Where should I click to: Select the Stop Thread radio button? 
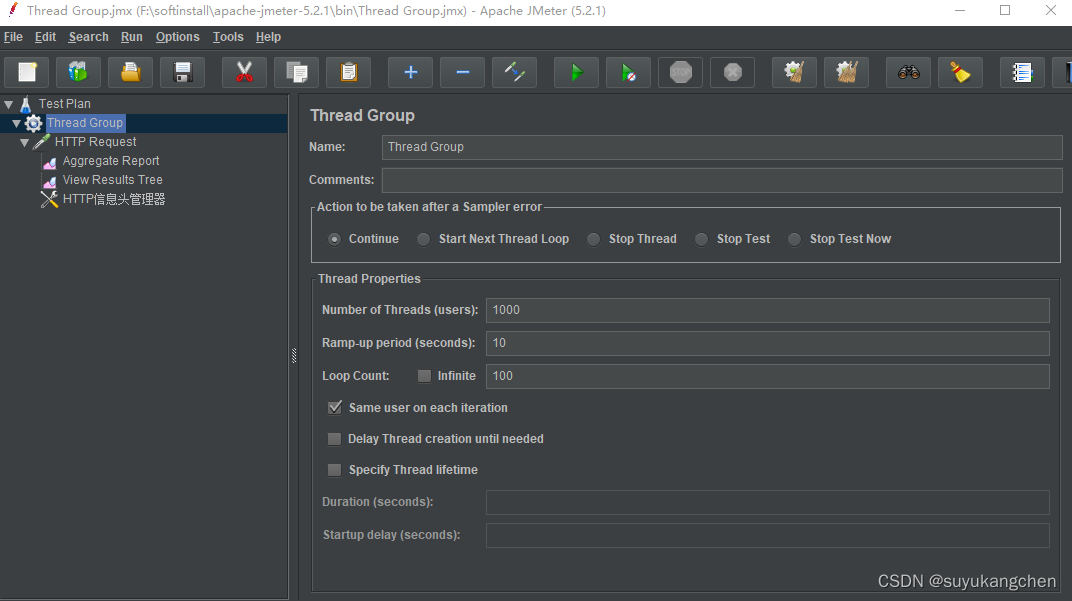(x=593, y=239)
